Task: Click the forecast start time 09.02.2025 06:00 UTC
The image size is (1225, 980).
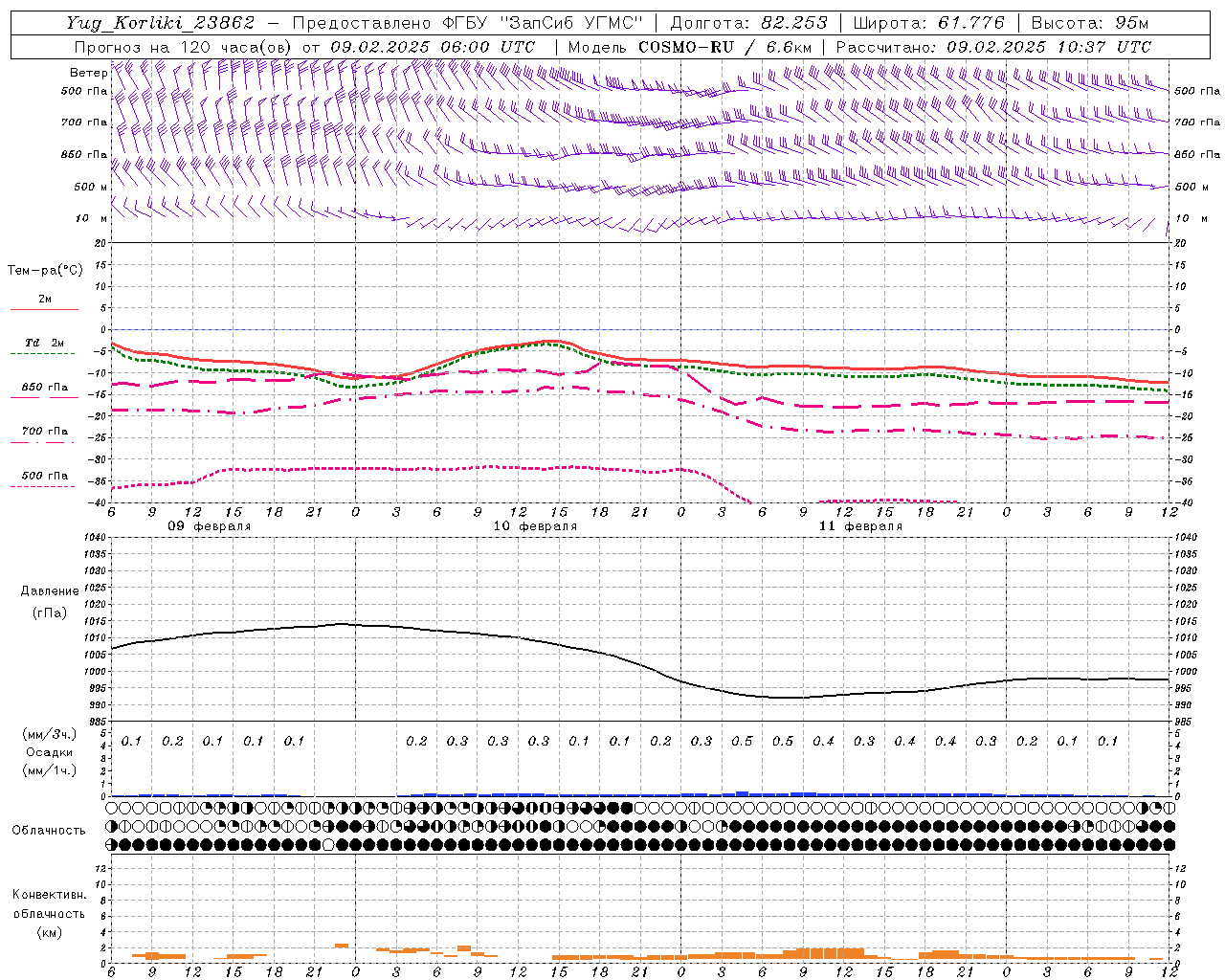Action: [433, 47]
